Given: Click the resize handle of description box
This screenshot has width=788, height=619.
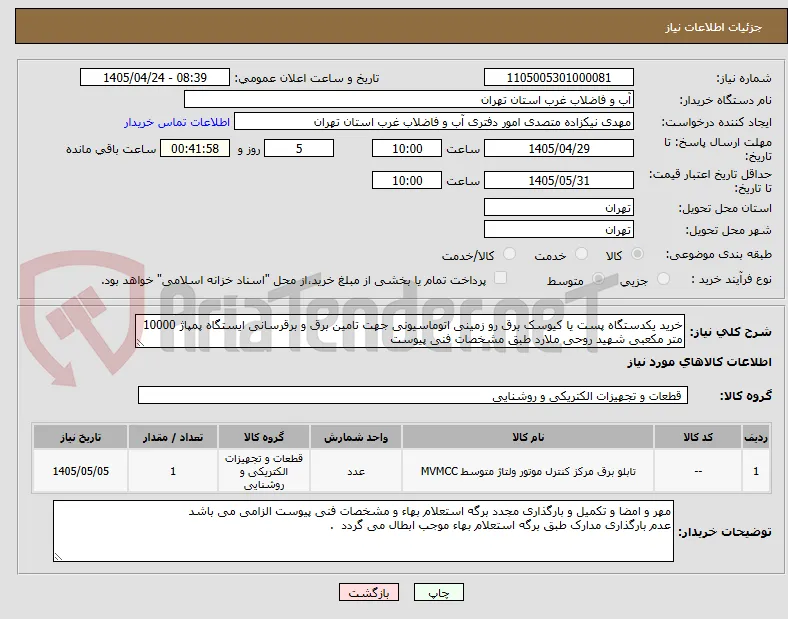Looking at the screenshot, I should click(140, 343).
